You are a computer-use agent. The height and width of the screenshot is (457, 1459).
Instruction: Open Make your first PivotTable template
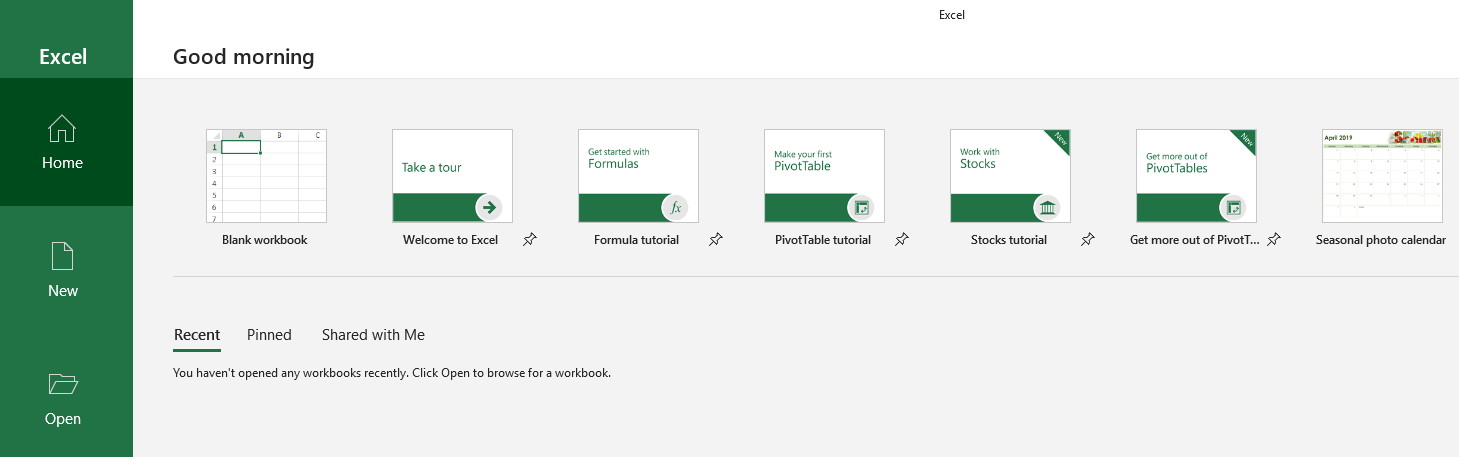coord(824,176)
